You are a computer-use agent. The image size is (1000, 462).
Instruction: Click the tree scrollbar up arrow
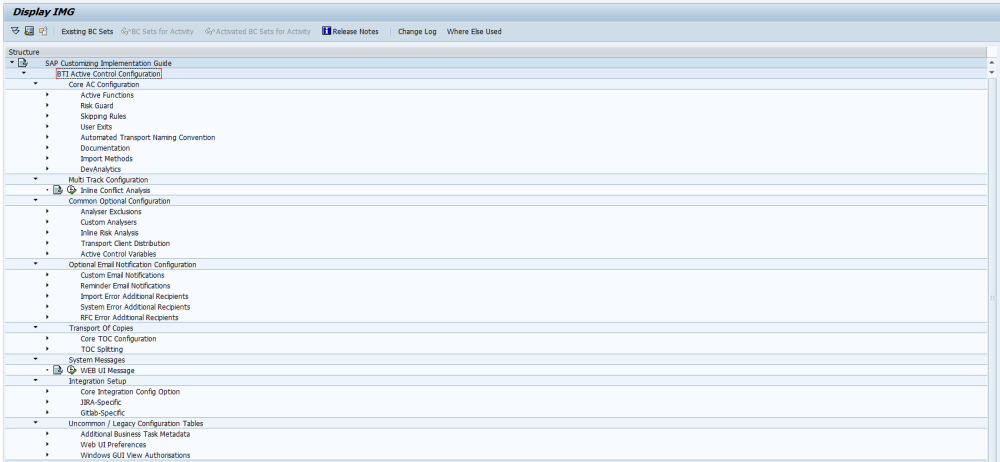991,63
